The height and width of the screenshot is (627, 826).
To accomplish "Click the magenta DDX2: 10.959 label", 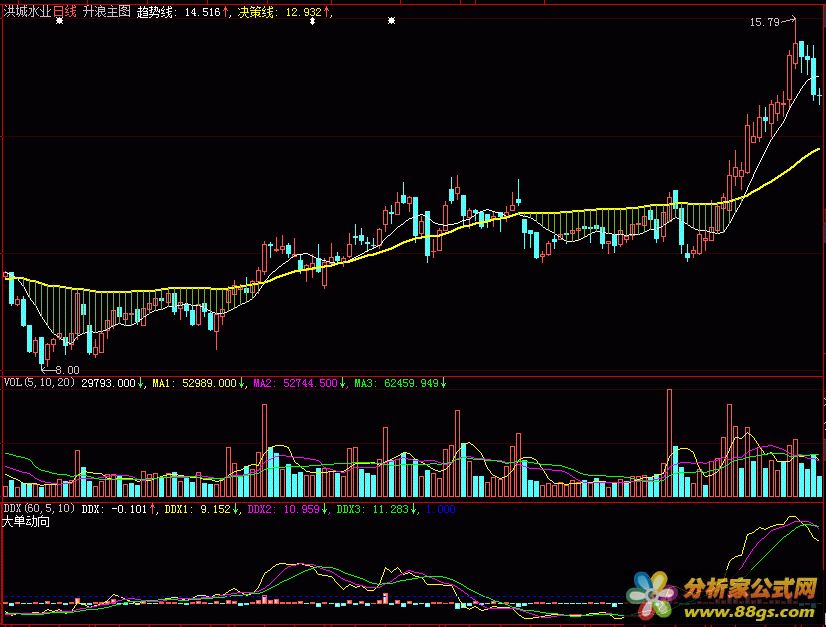I will 283,509.
